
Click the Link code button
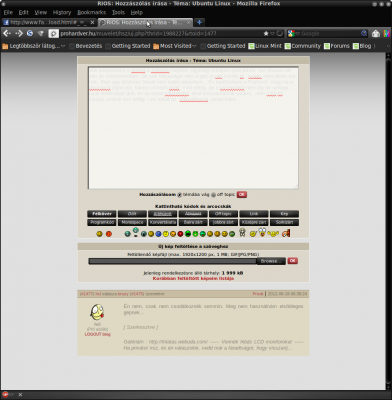pyautogui.click(x=254, y=214)
